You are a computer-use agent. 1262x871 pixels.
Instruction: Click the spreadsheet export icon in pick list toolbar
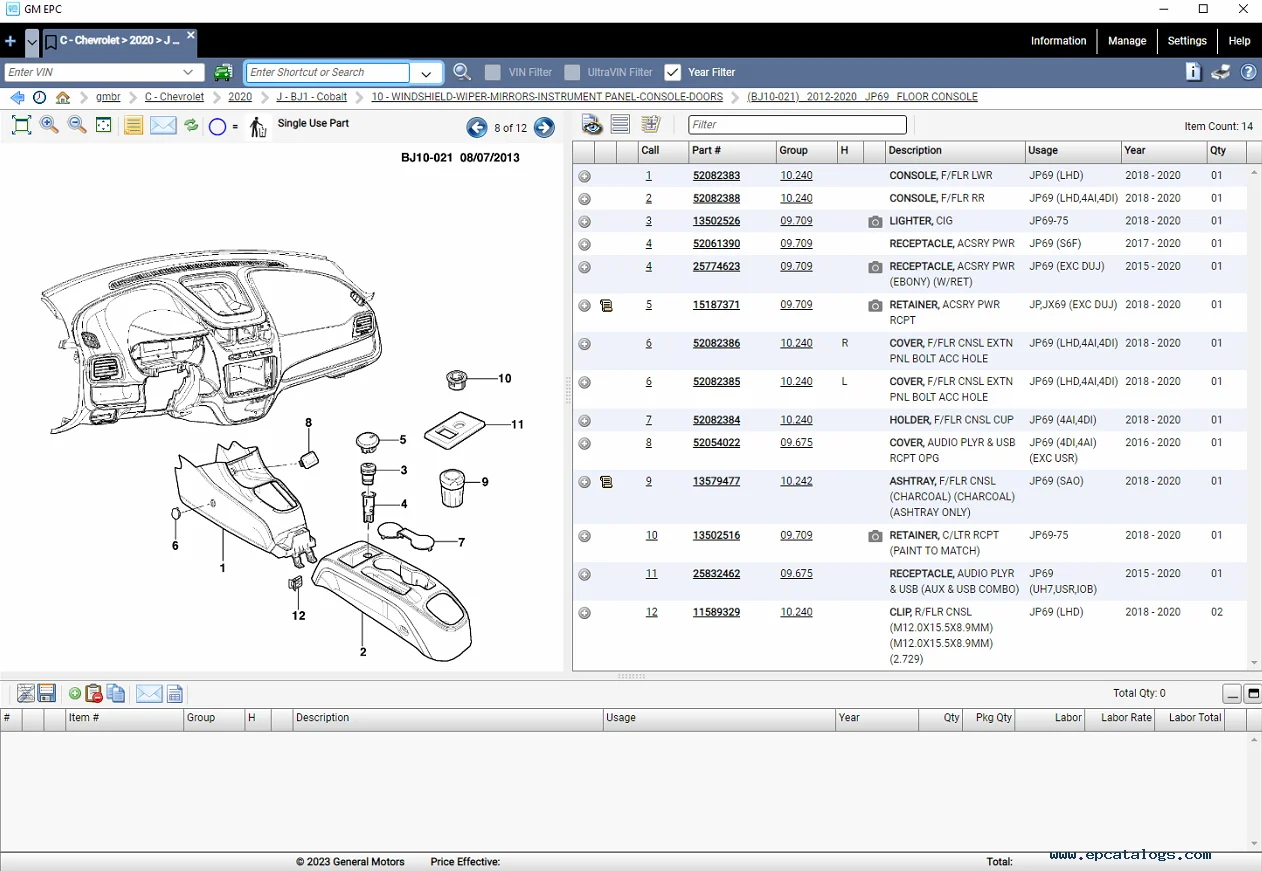point(175,694)
